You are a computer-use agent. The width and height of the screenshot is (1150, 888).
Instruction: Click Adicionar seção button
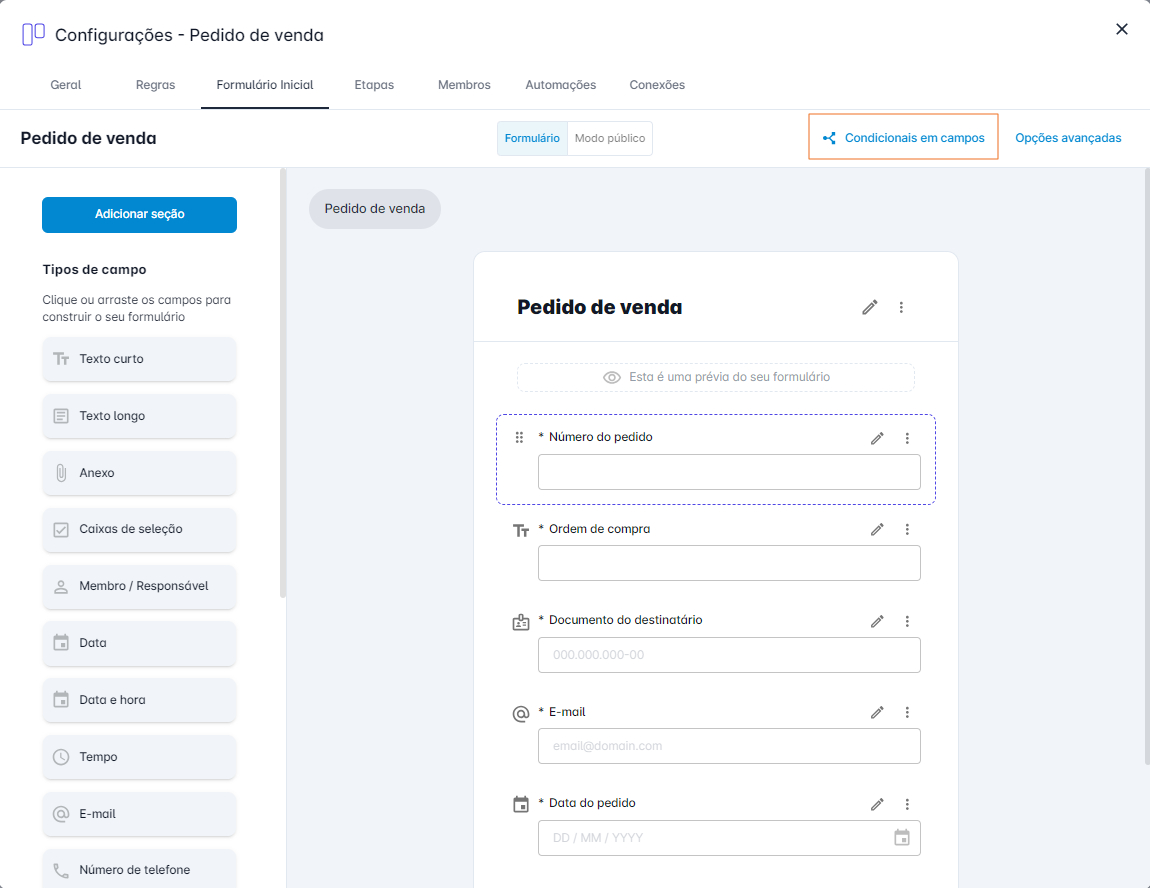click(x=139, y=215)
